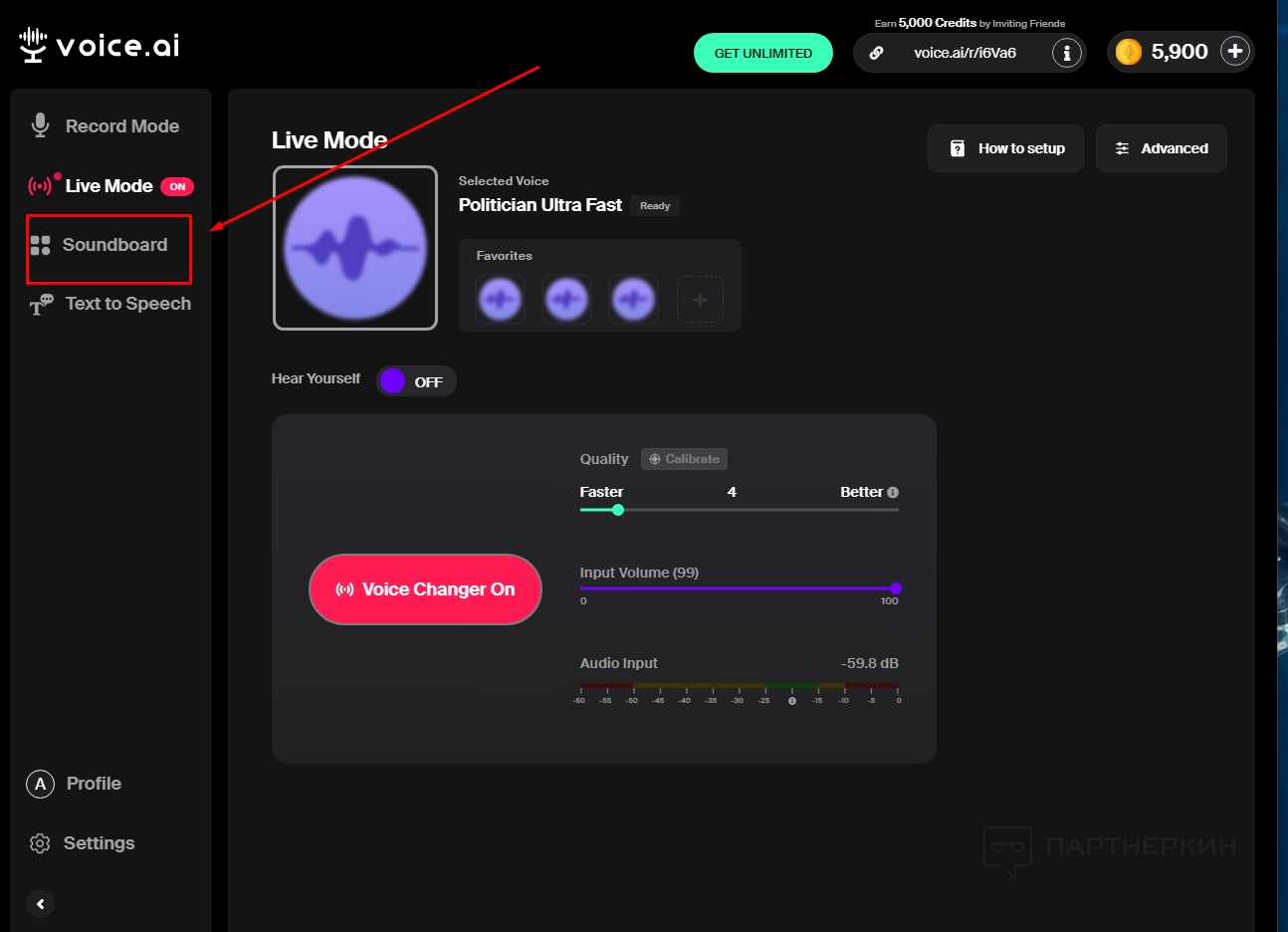Click the Politician Ultra Fast voice name
The height and width of the screenshot is (932, 1288).
tap(540, 205)
